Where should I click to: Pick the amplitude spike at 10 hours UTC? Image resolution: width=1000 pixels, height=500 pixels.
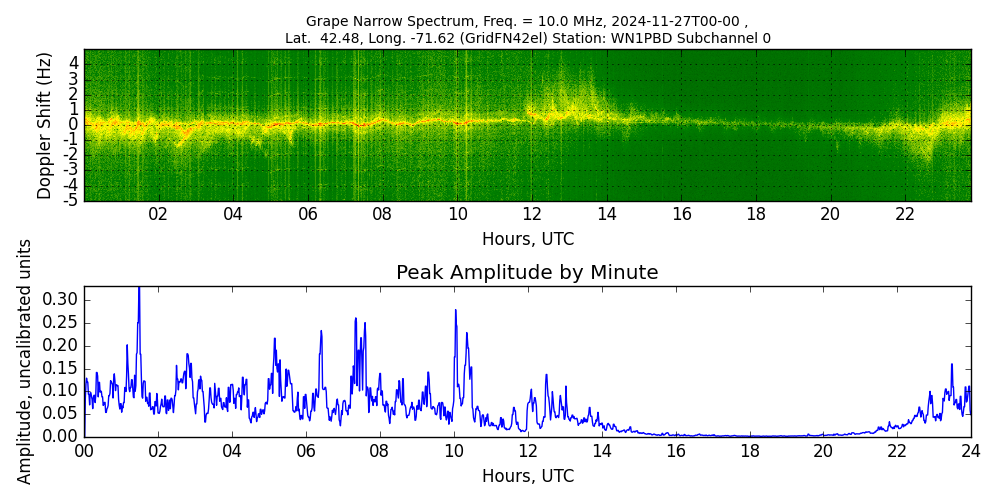tap(455, 312)
